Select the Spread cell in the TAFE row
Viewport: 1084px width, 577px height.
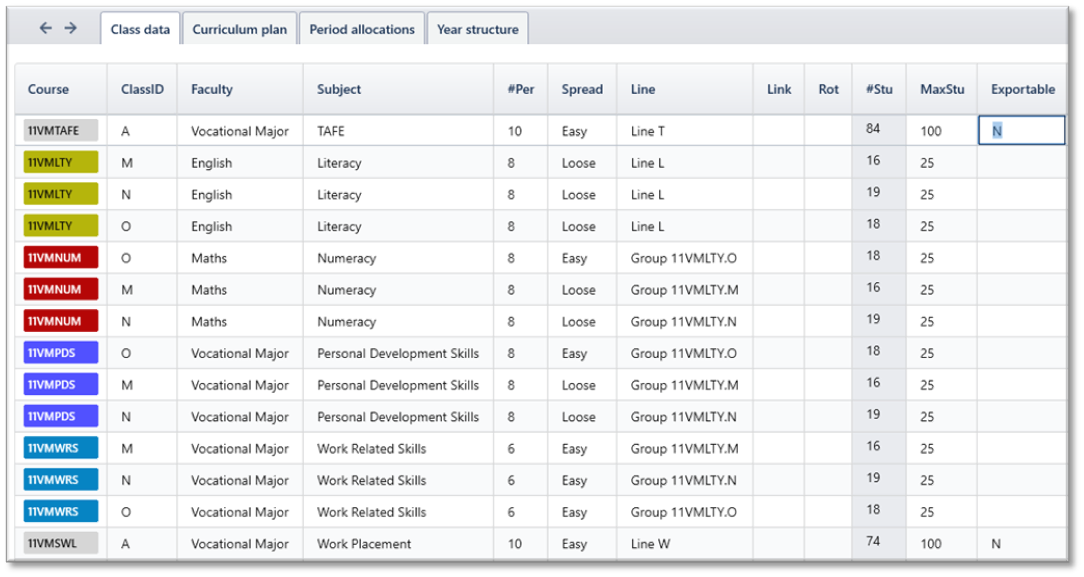click(x=582, y=131)
